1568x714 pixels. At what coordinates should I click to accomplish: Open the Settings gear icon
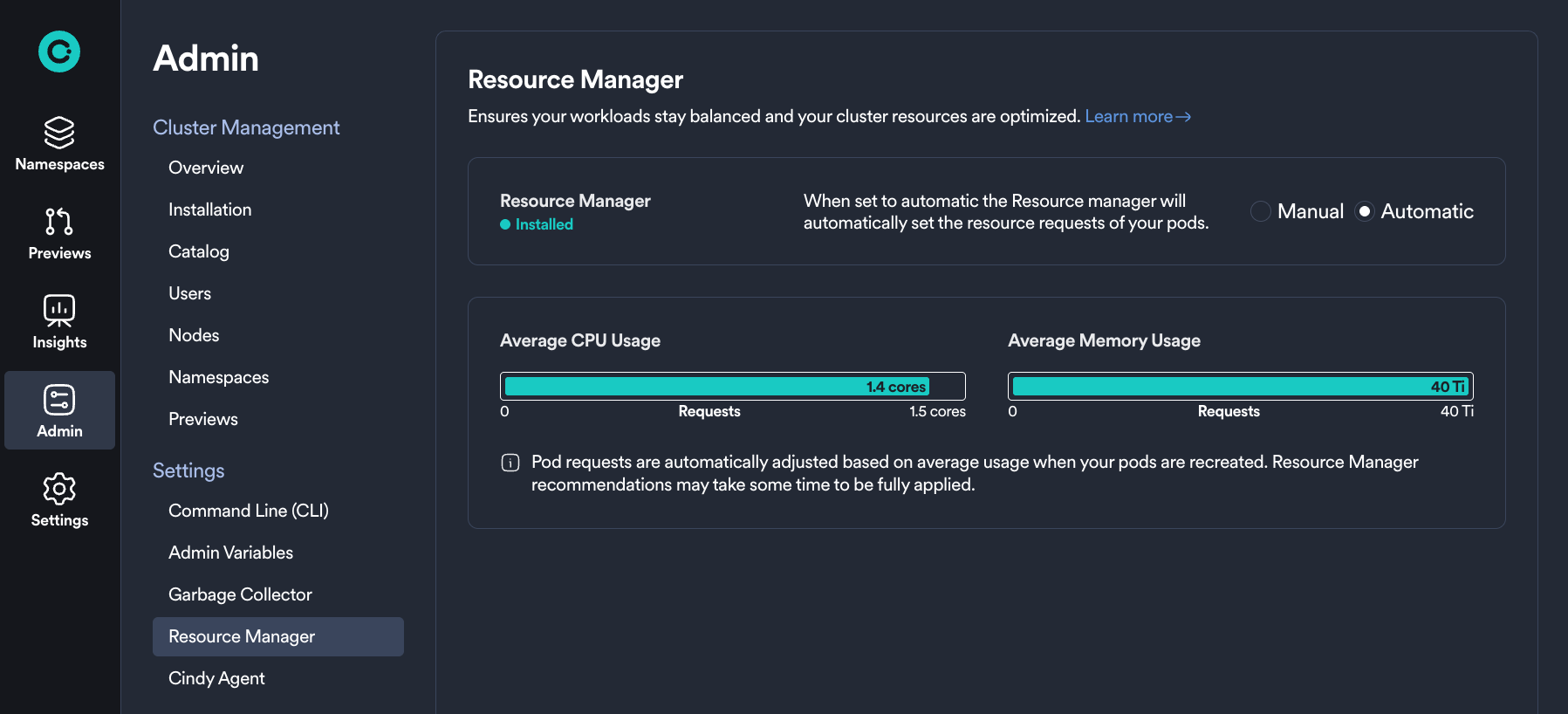pos(59,489)
